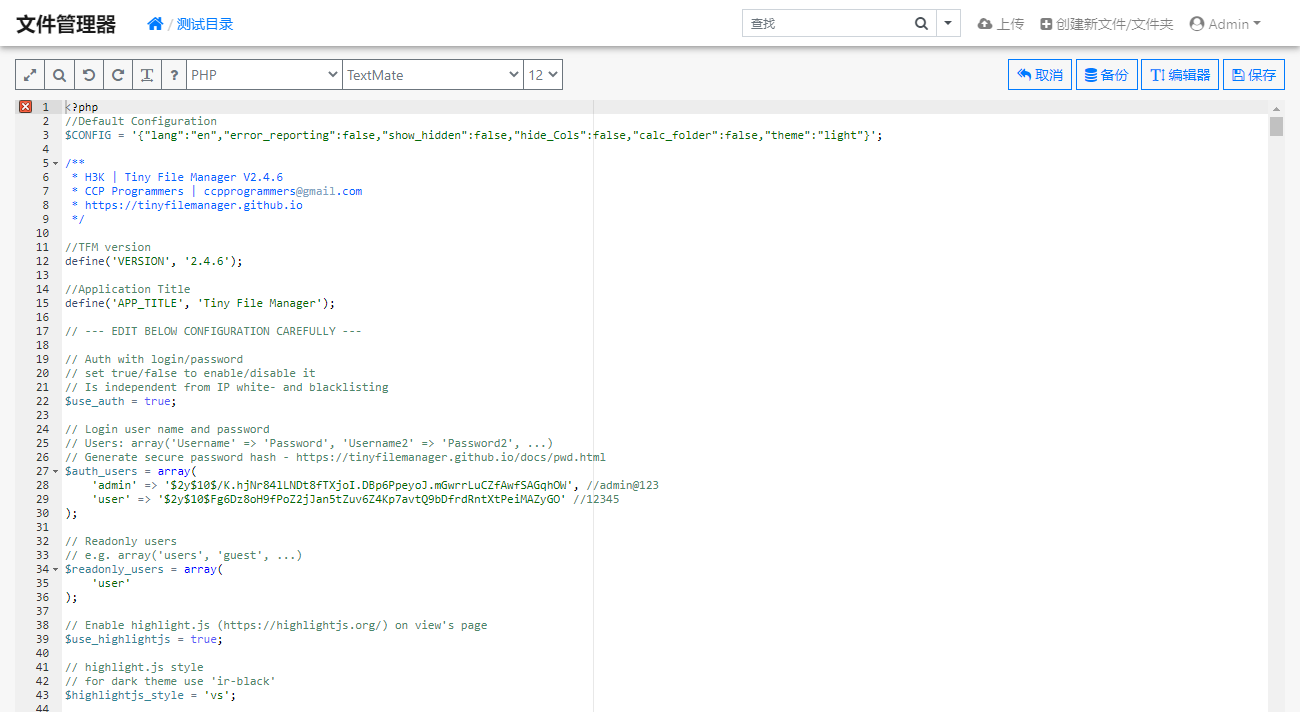Redo an edit with the redo icon
Image resolution: width=1300 pixels, height=712 pixels.
[117, 74]
